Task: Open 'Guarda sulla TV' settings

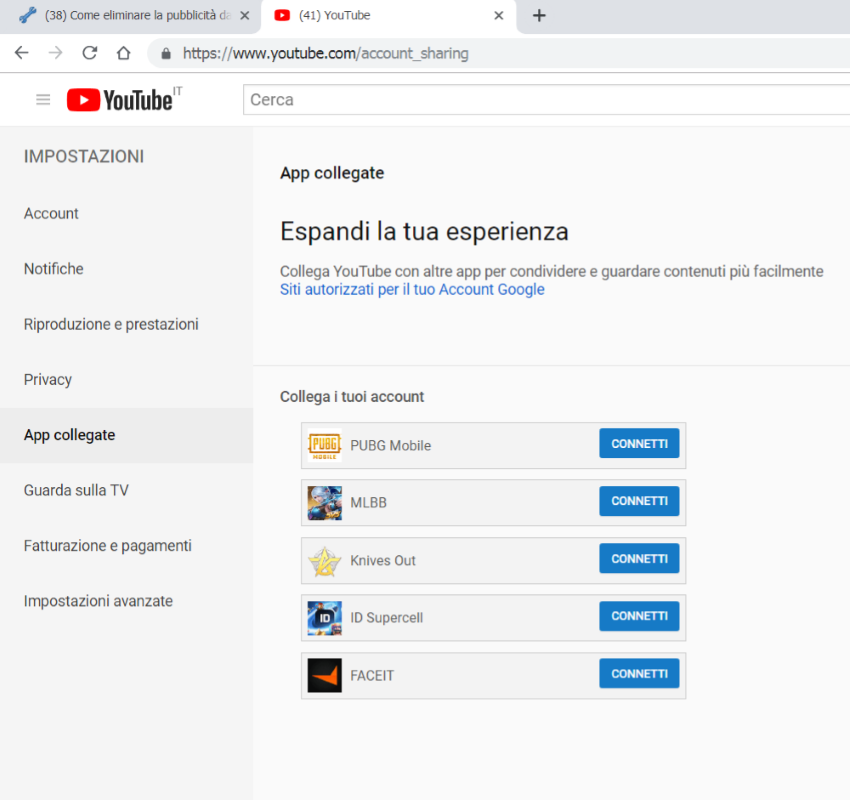Action: (x=76, y=490)
